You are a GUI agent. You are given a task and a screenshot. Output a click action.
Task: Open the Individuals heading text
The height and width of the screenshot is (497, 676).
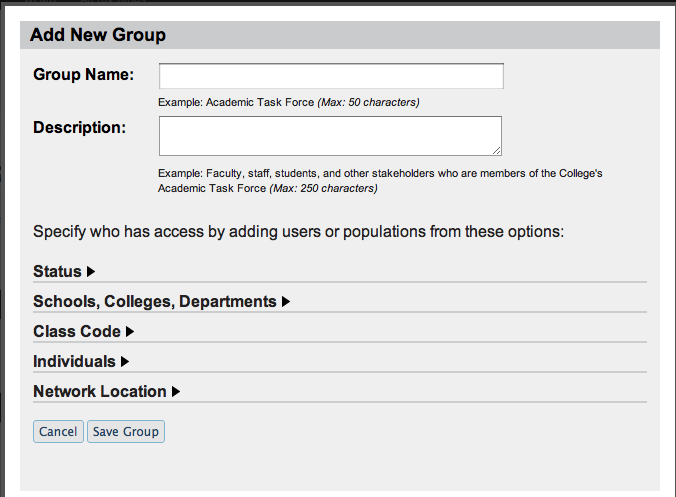(74, 362)
